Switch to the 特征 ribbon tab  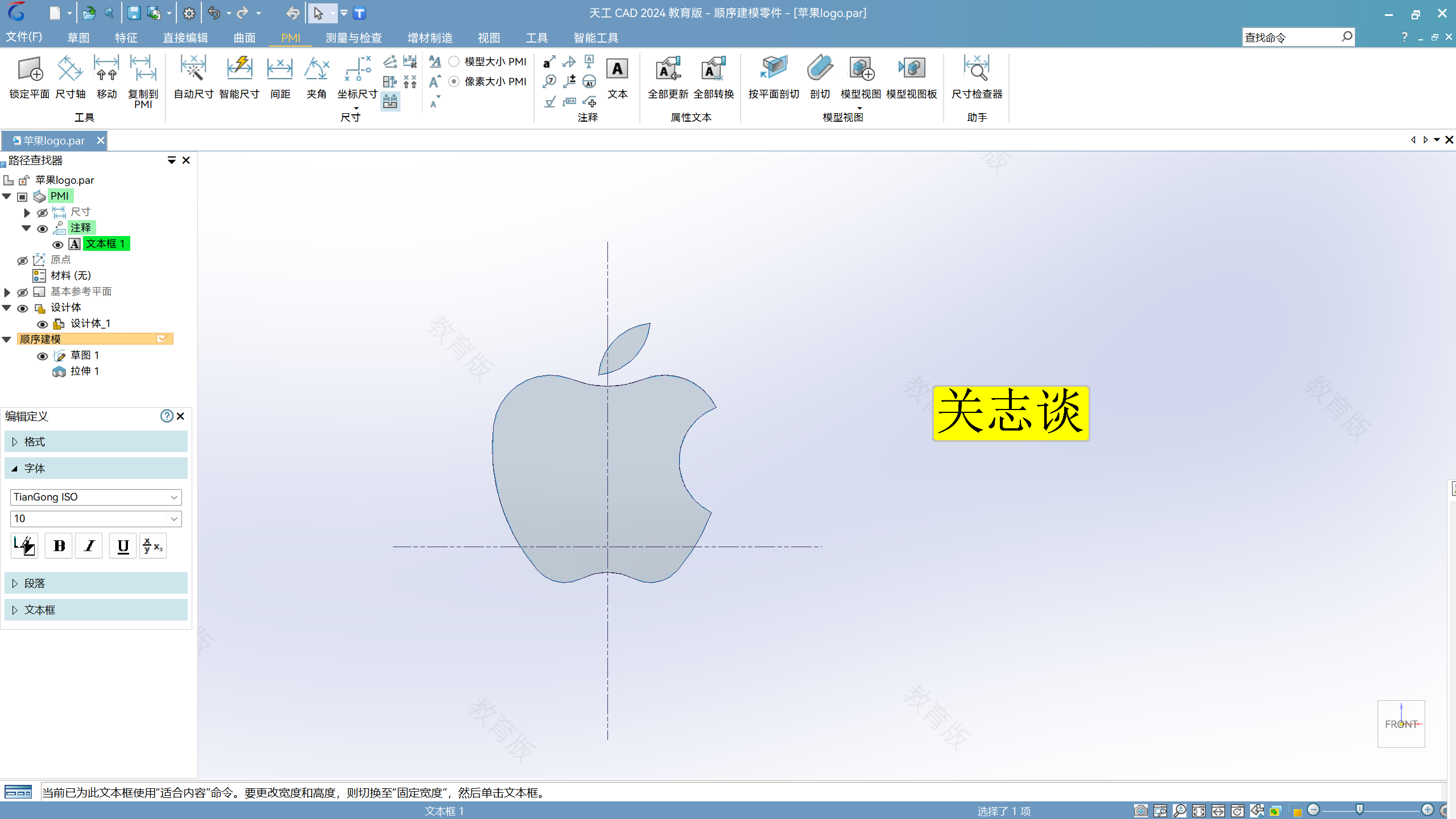(x=126, y=38)
